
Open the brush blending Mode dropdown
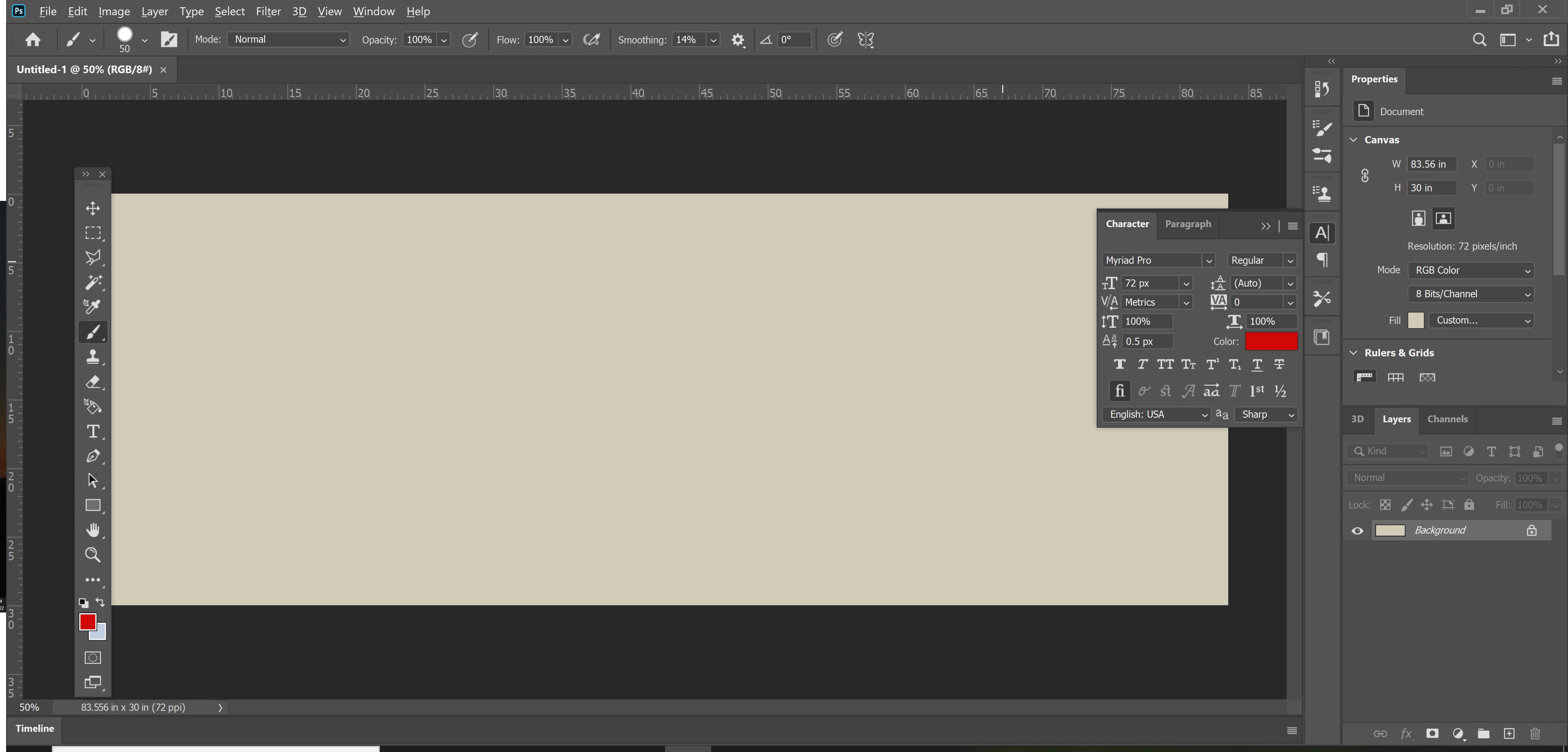(288, 40)
